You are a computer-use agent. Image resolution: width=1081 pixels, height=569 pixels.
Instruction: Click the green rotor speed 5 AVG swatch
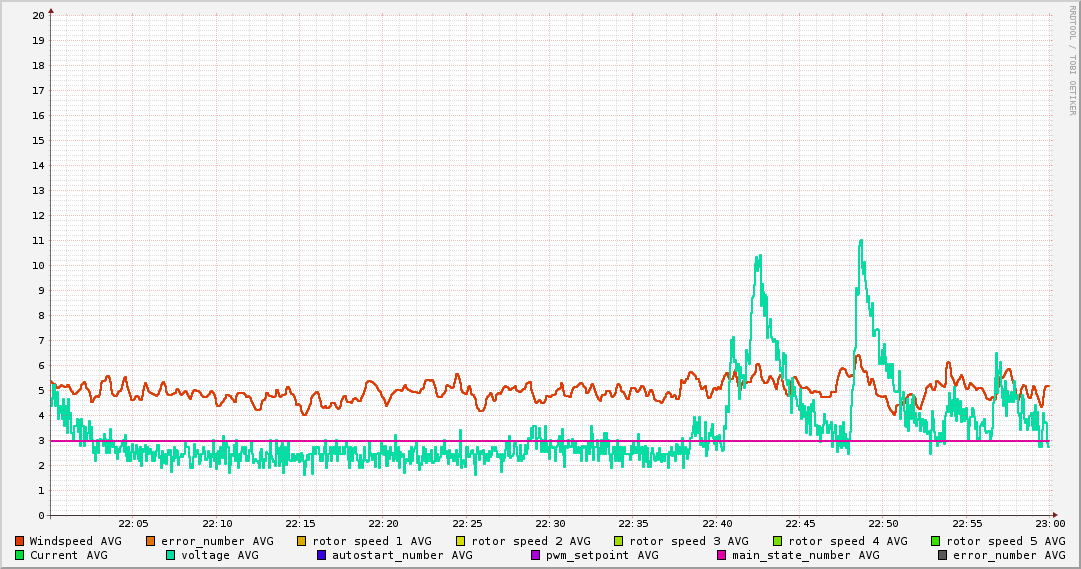pyautogui.click(x=936, y=541)
